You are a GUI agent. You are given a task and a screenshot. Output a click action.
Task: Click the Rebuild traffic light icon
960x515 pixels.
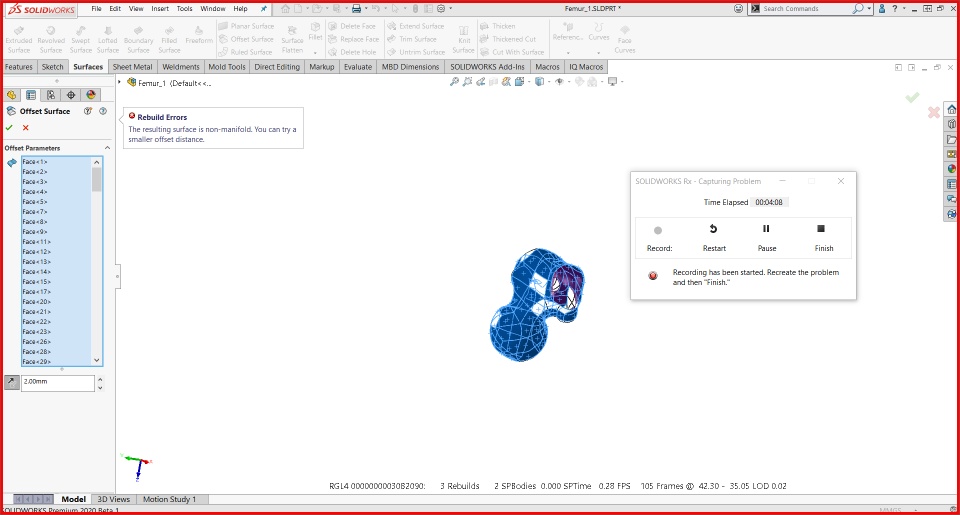click(x=415, y=9)
